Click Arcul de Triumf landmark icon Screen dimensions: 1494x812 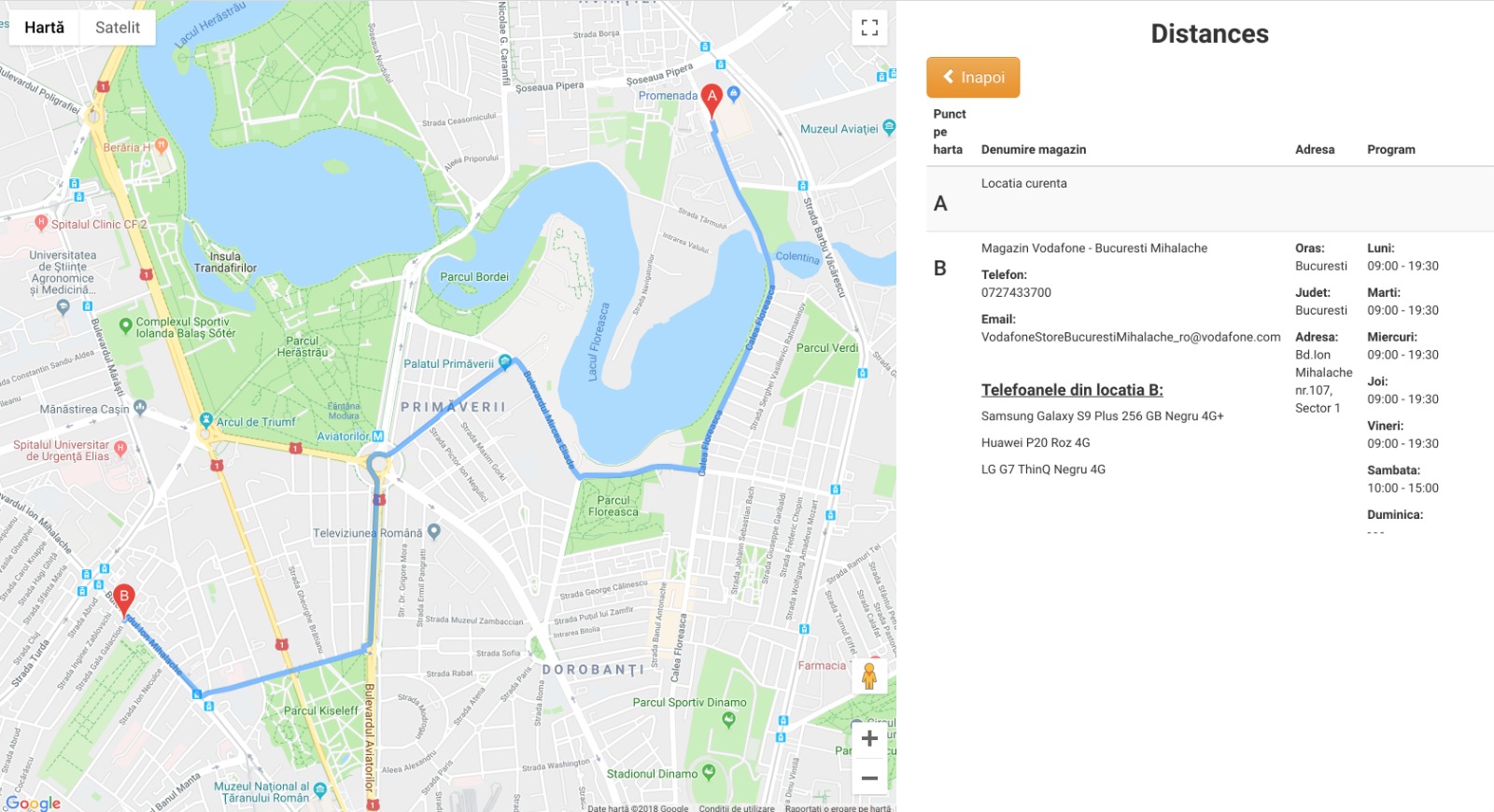206,421
